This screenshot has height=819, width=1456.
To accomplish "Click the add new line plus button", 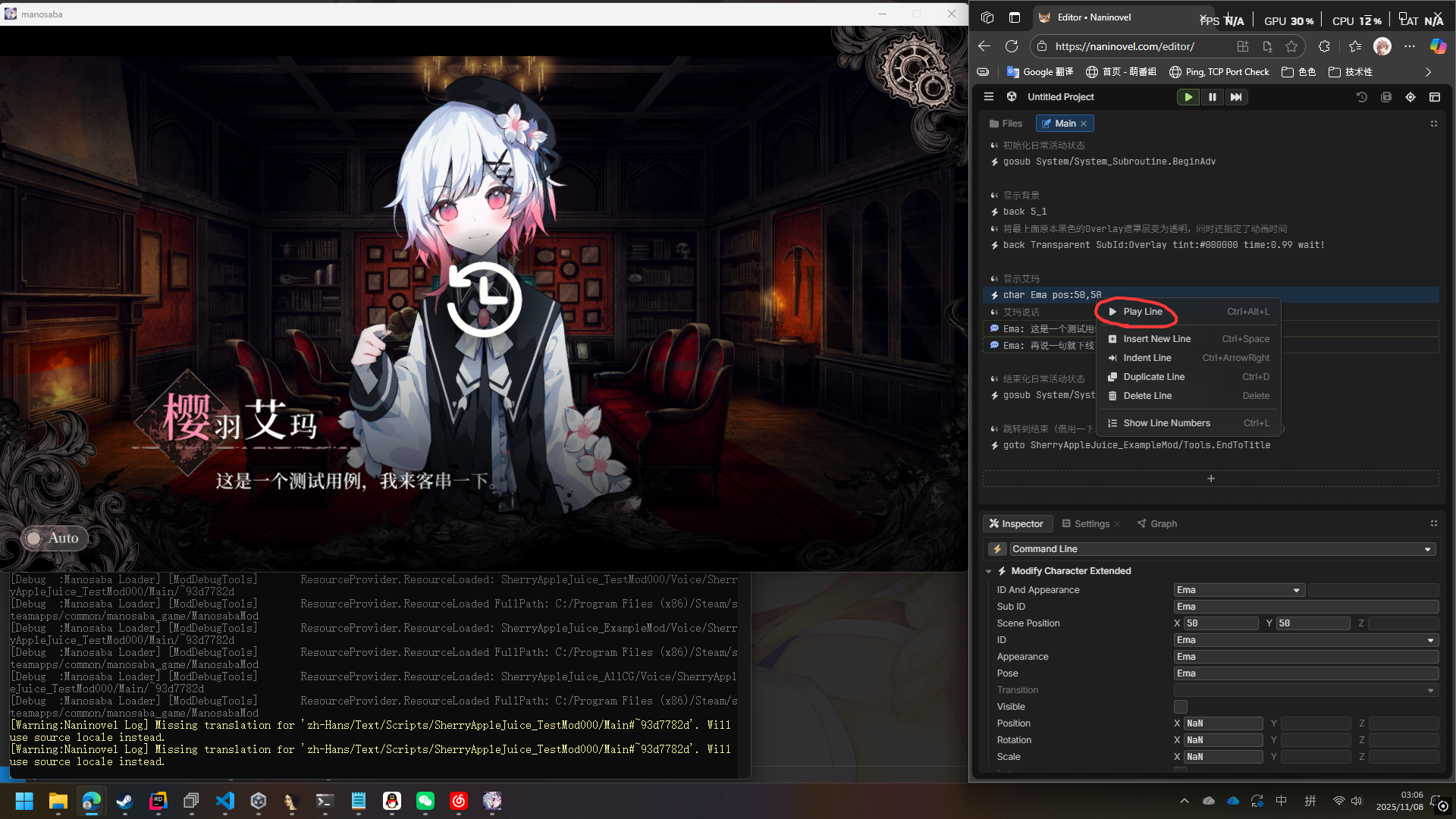I will (1210, 479).
